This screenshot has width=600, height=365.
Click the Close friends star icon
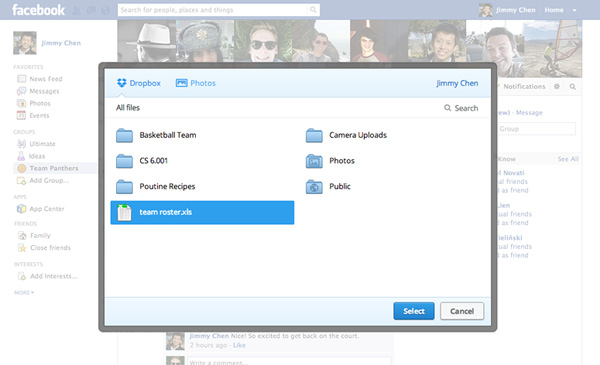tap(22, 248)
